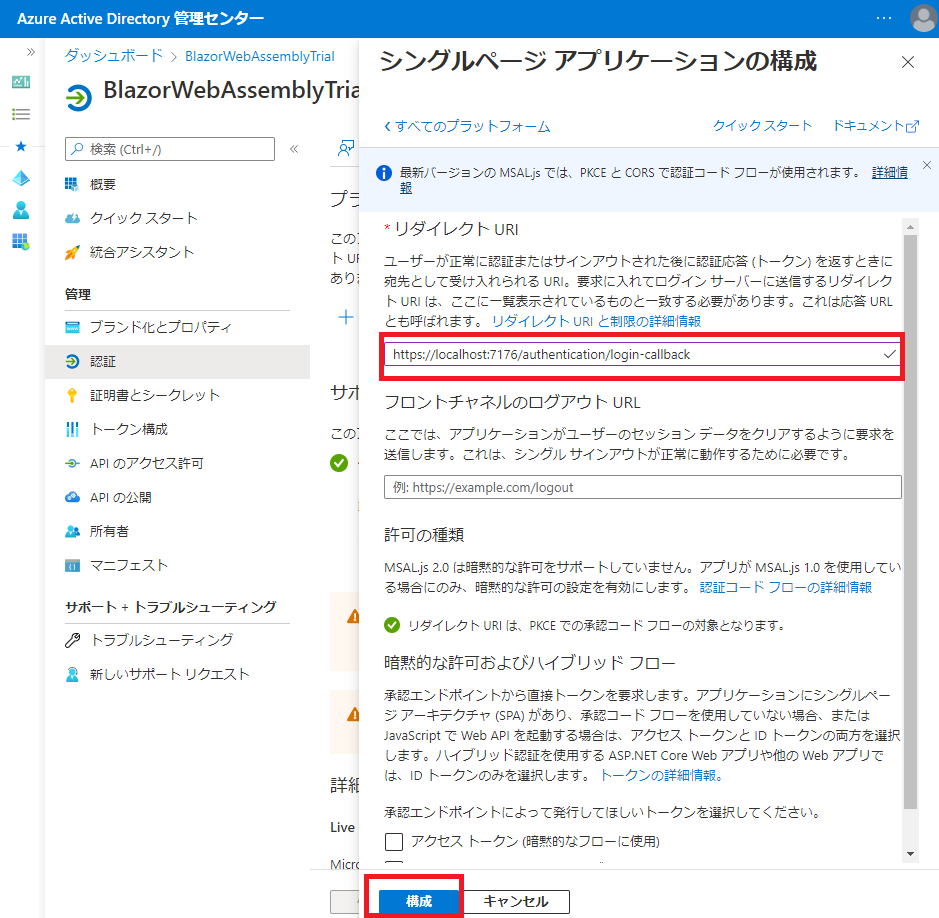This screenshot has width=939, height=918.
Task: Open ドキュメント external link
Action: click(876, 126)
